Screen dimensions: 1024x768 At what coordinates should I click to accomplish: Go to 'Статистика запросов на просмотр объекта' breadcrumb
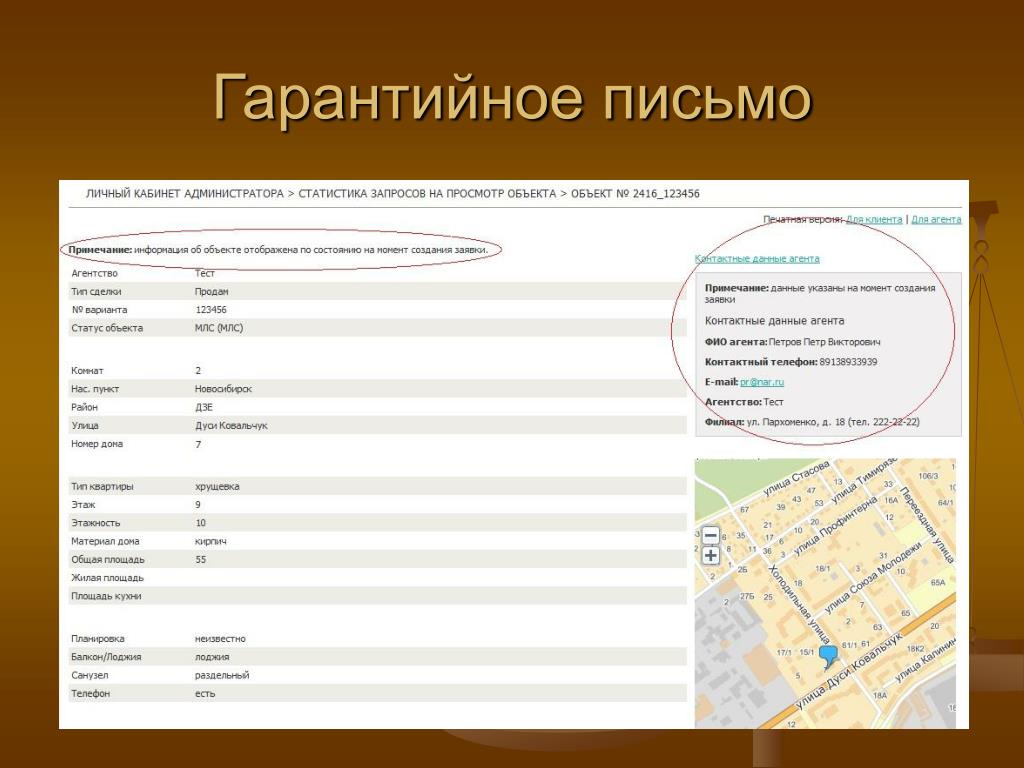click(x=427, y=194)
